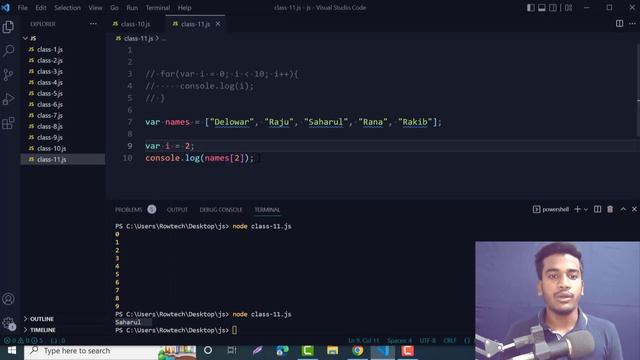Click the CRLF end-of-line status

coord(449,340)
